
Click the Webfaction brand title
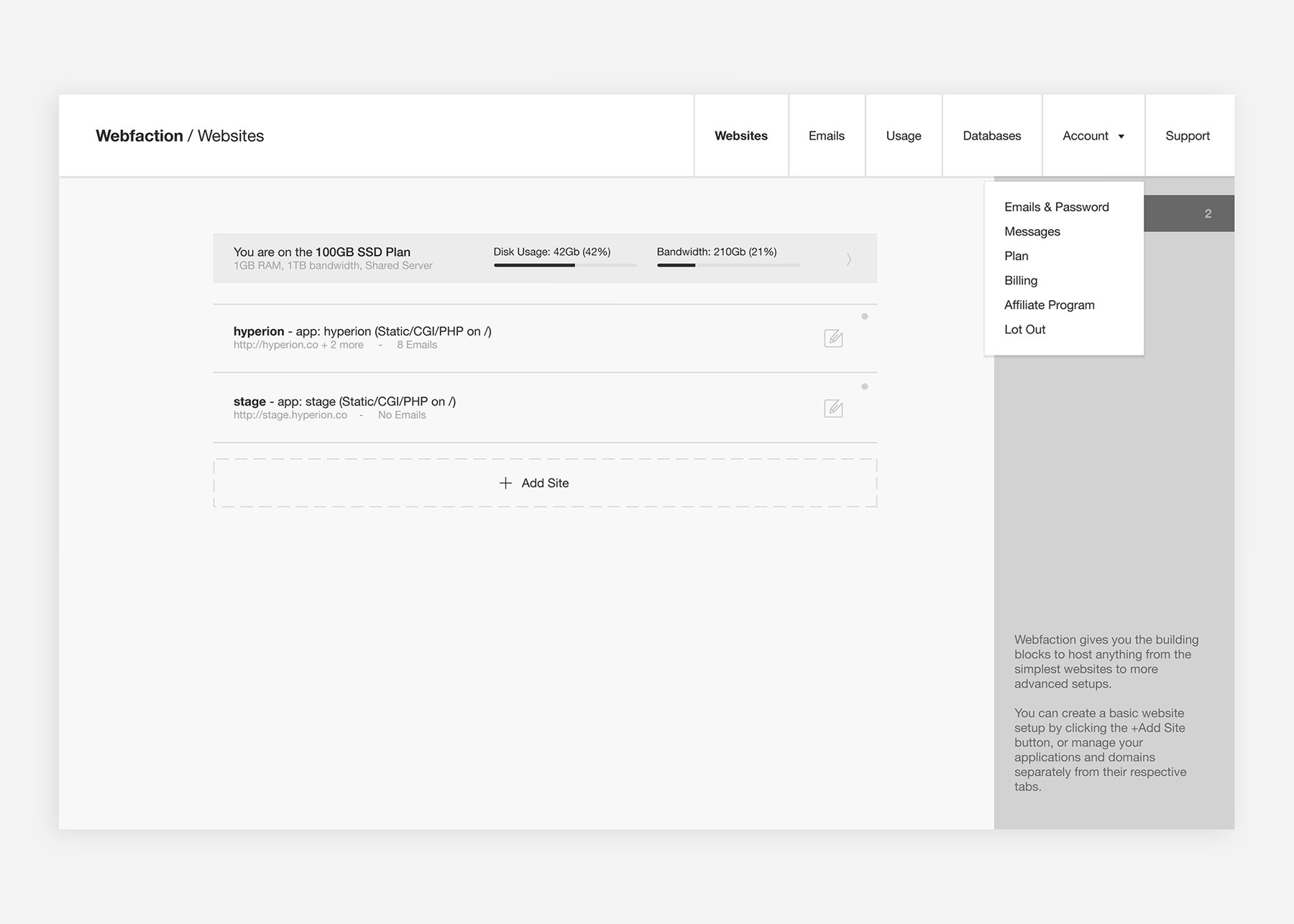pos(139,136)
